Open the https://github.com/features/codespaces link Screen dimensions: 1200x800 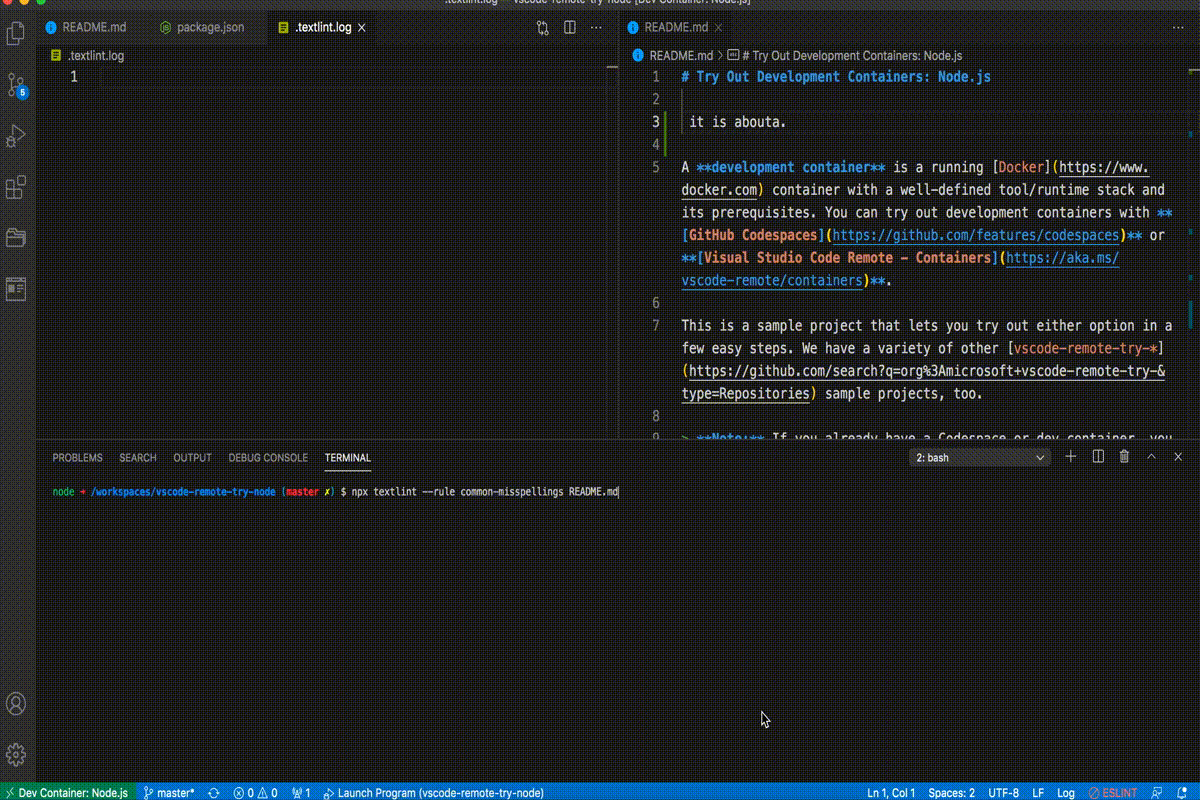[x=975, y=236]
